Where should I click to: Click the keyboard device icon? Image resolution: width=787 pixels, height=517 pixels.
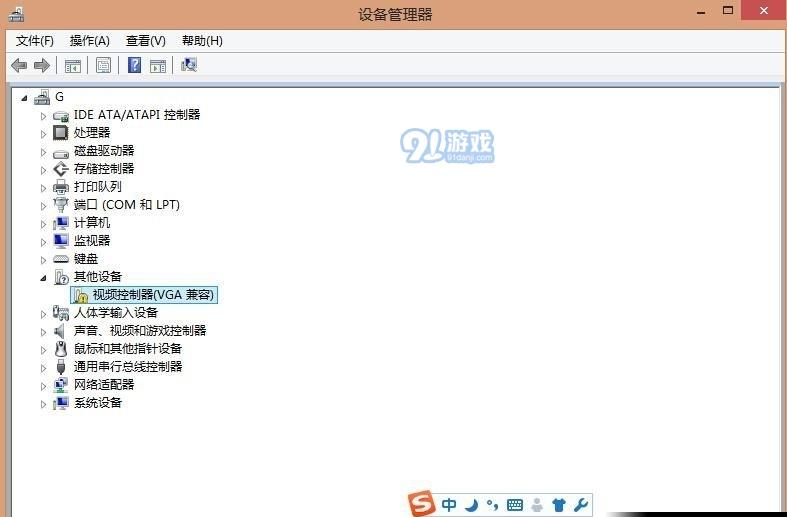[61, 259]
